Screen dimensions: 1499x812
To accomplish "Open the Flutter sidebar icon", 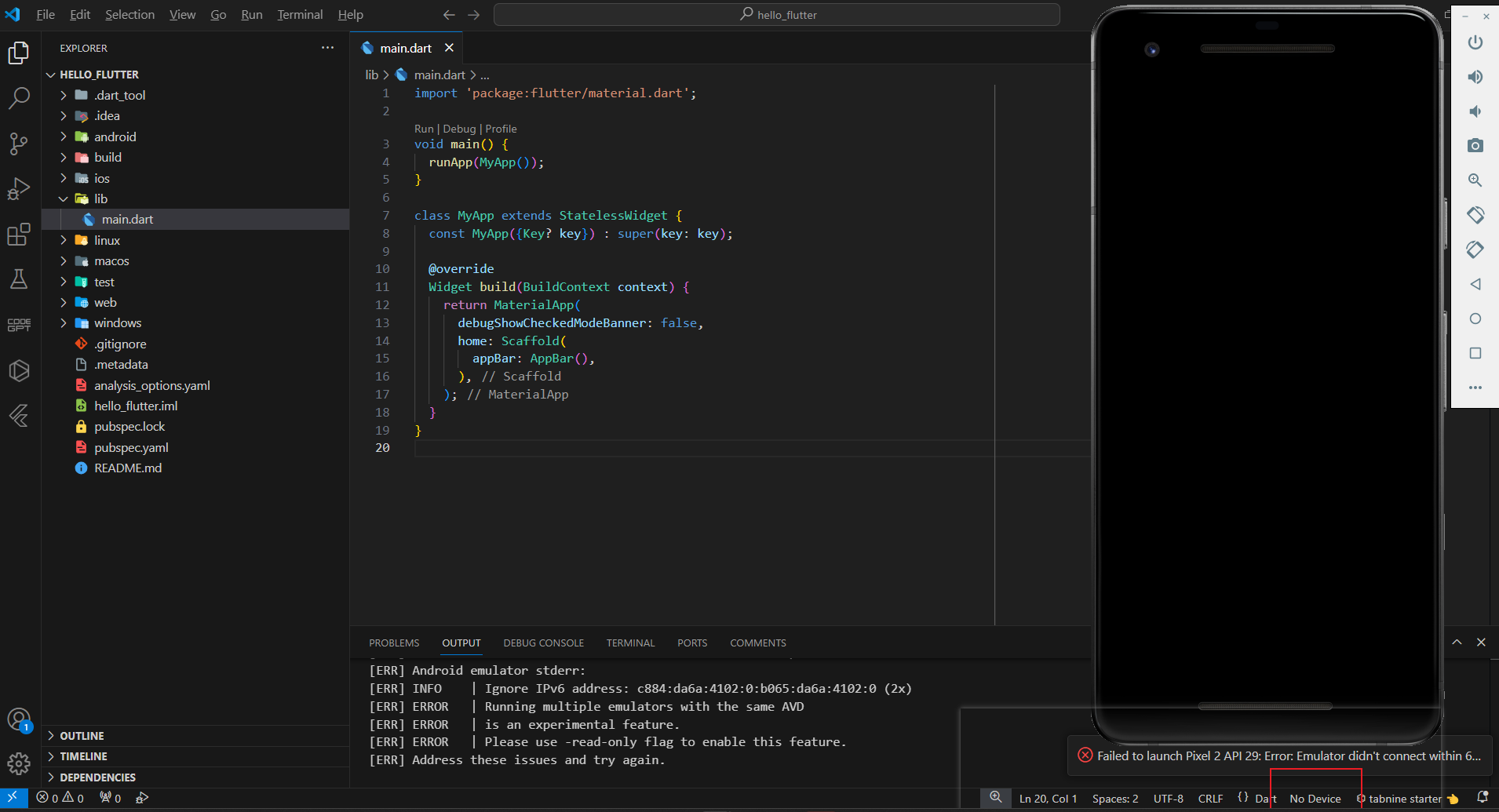I will [x=19, y=416].
